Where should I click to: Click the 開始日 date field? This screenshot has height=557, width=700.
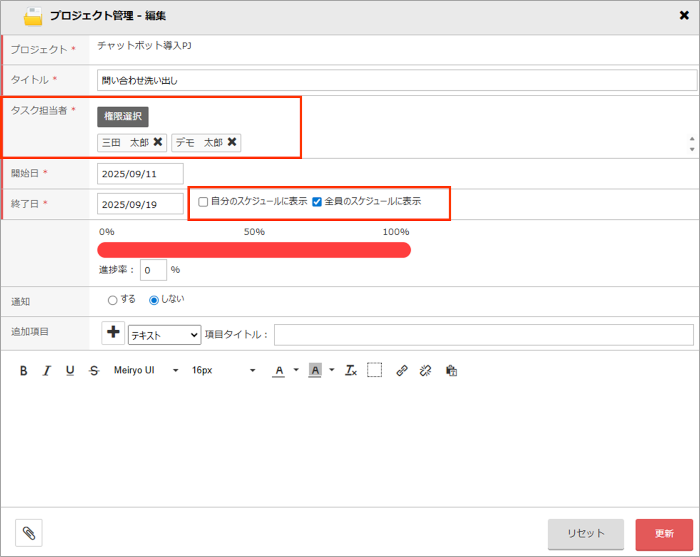coord(140,174)
